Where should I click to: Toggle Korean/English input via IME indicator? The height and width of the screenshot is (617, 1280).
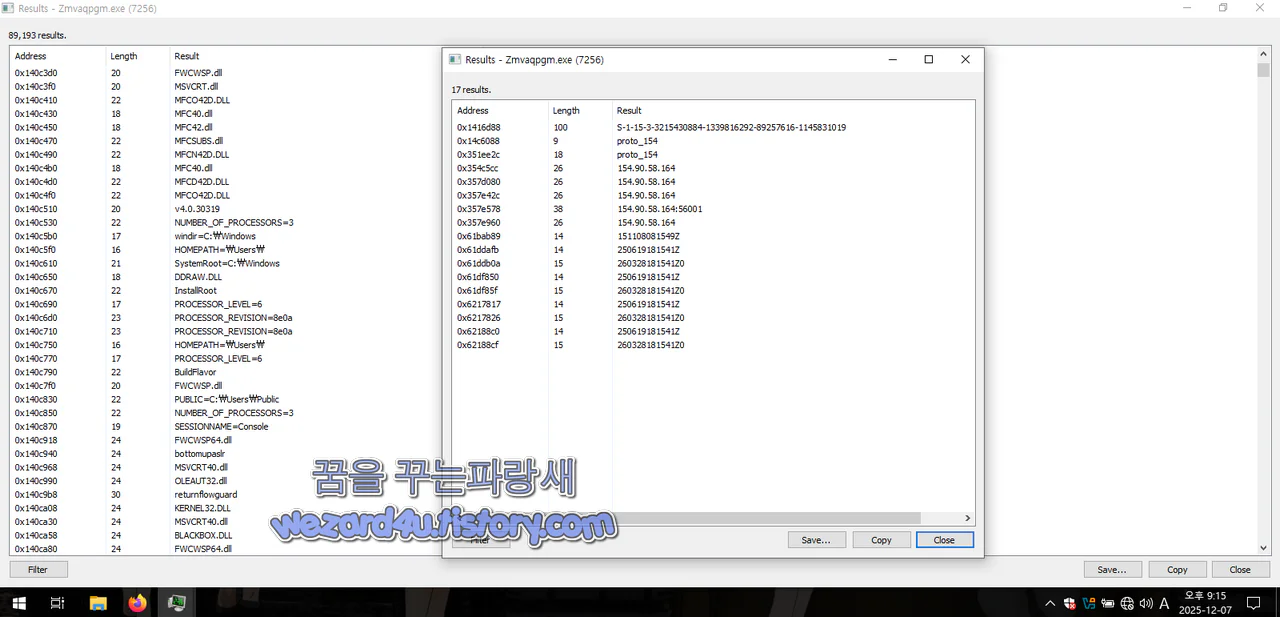[x=1163, y=603]
